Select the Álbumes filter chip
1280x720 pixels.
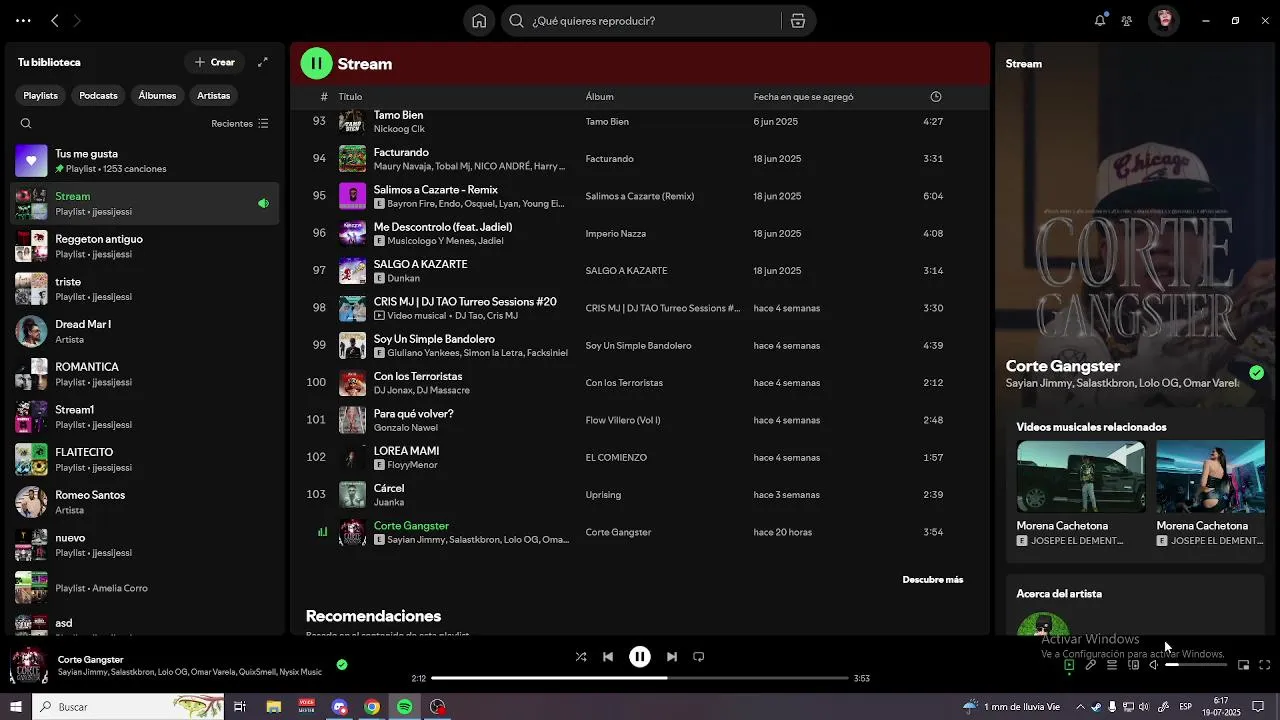click(157, 95)
